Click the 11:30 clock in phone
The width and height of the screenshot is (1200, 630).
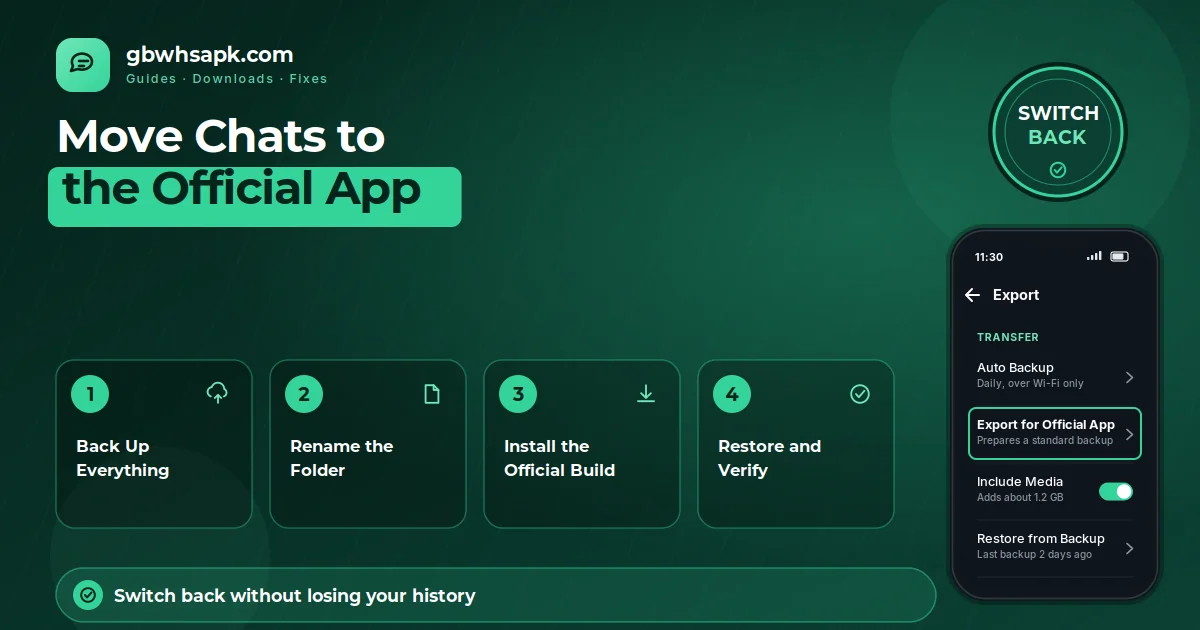pyautogui.click(x=989, y=257)
